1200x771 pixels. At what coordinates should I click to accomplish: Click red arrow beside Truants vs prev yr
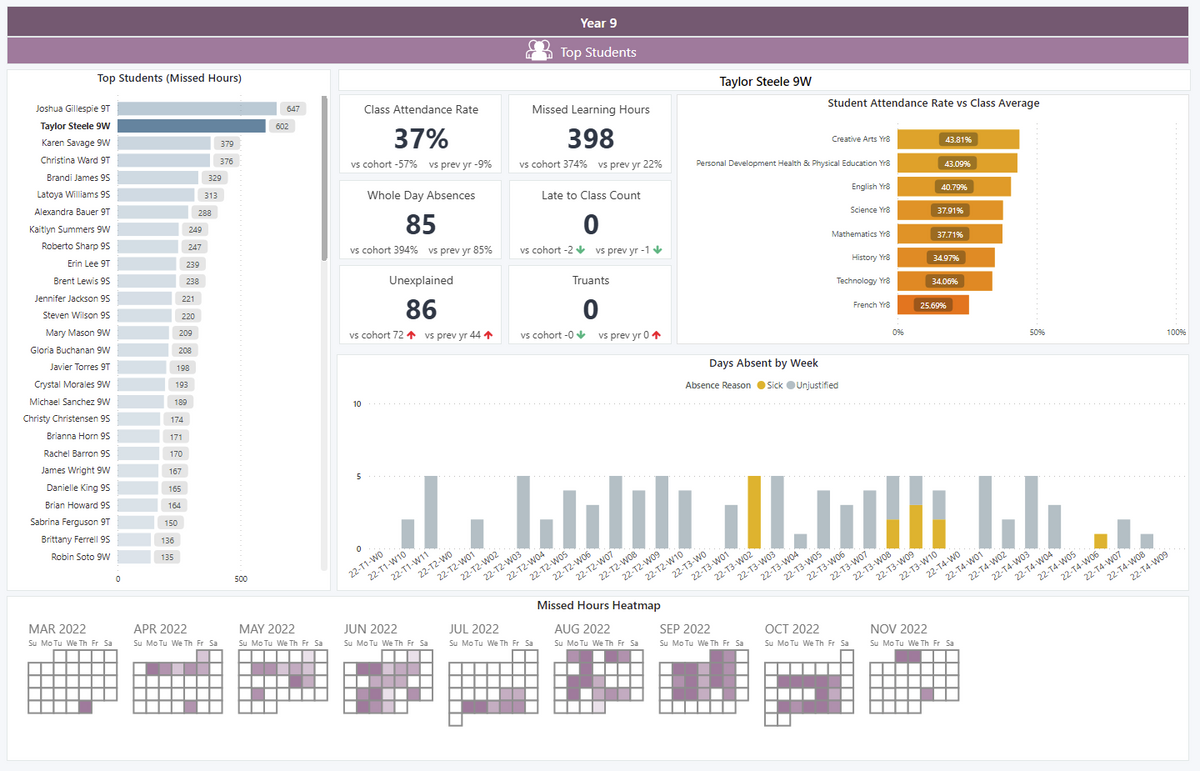pyautogui.click(x=656, y=335)
